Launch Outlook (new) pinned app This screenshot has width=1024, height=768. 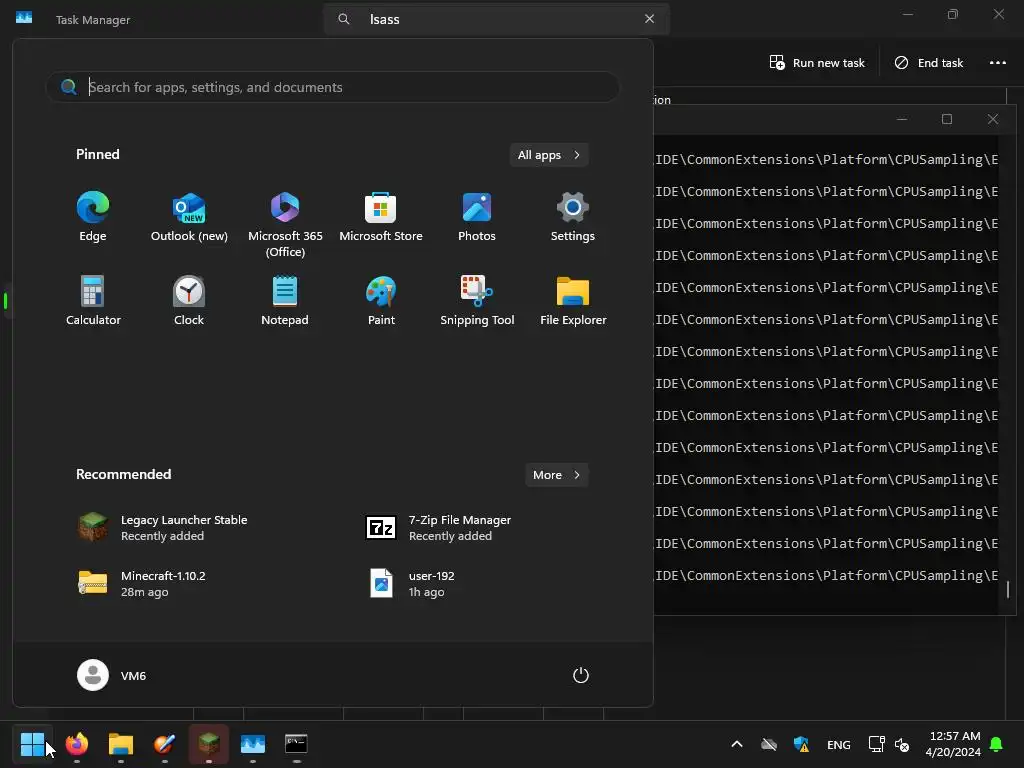(189, 217)
